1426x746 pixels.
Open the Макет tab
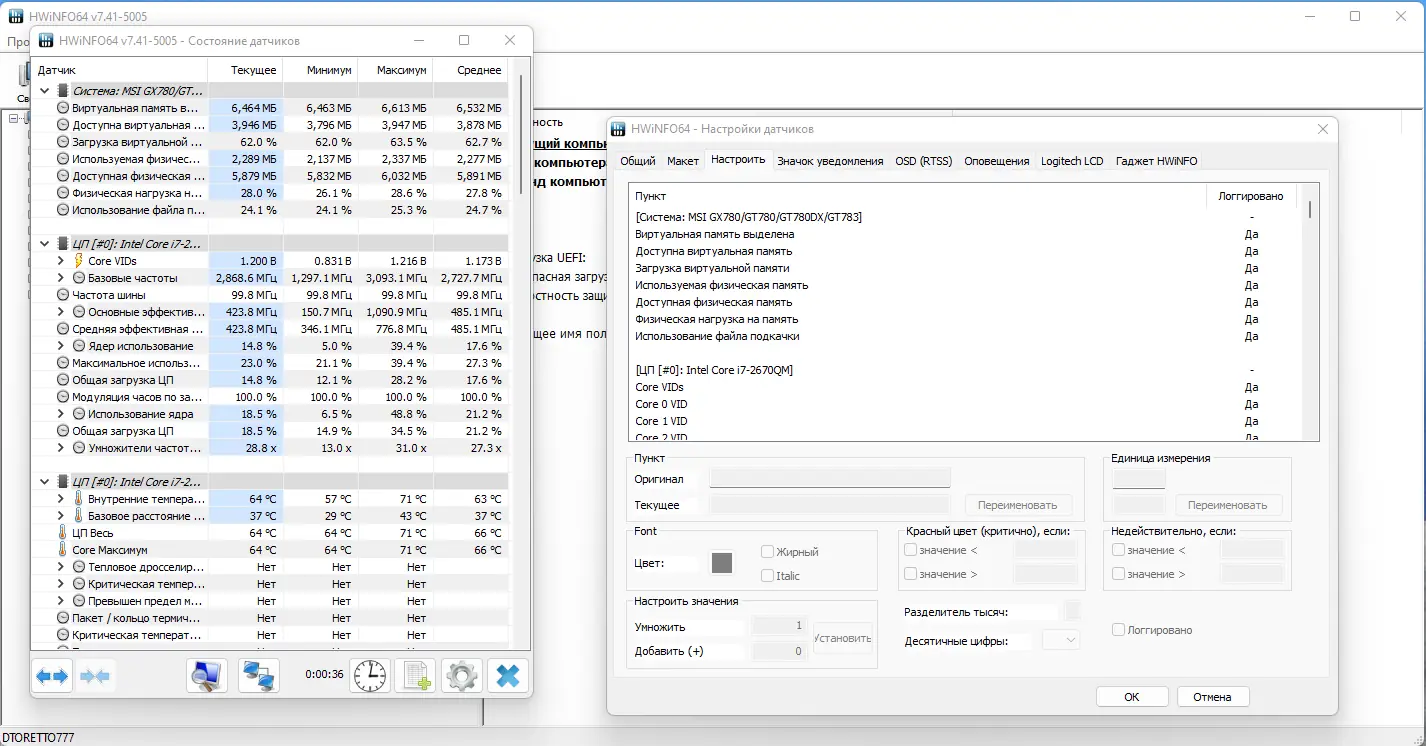(683, 161)
